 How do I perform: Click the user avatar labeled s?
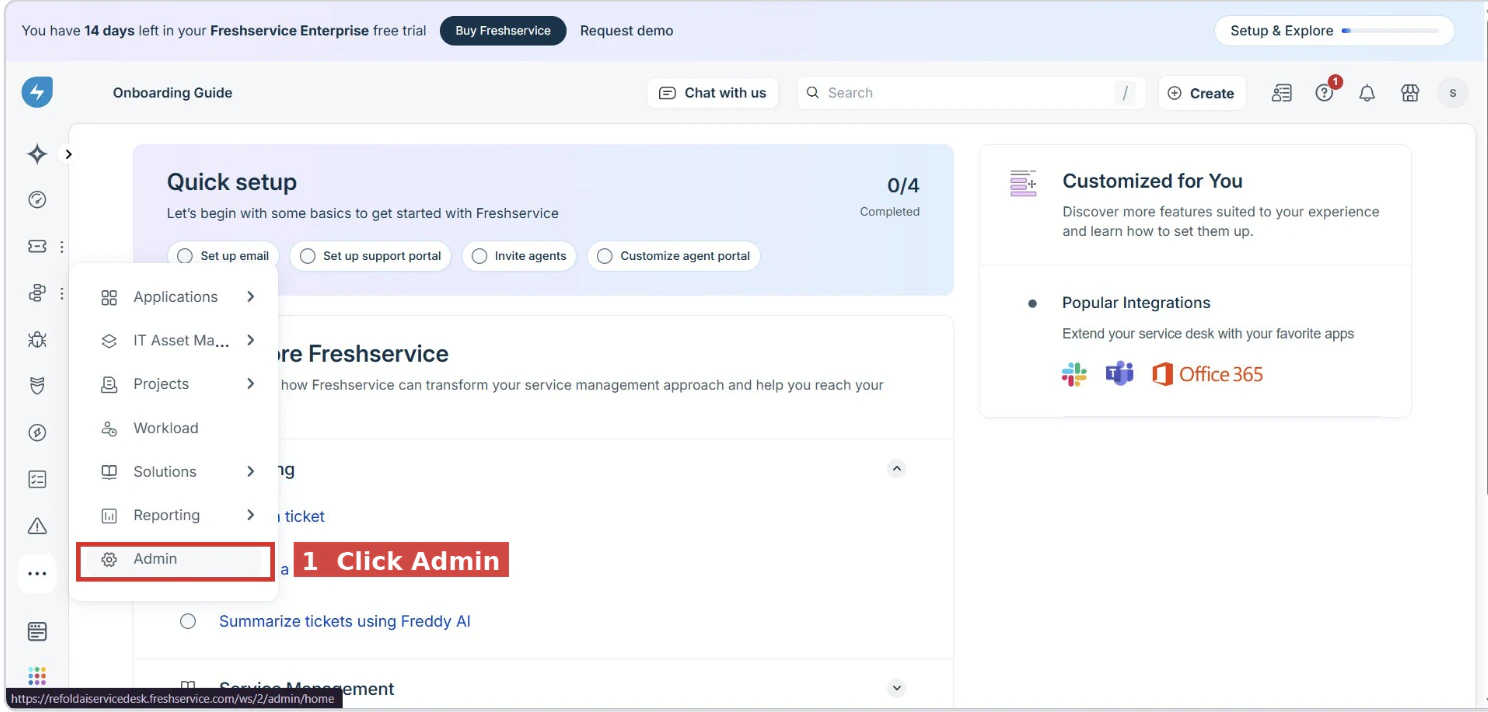[1452, 93]
